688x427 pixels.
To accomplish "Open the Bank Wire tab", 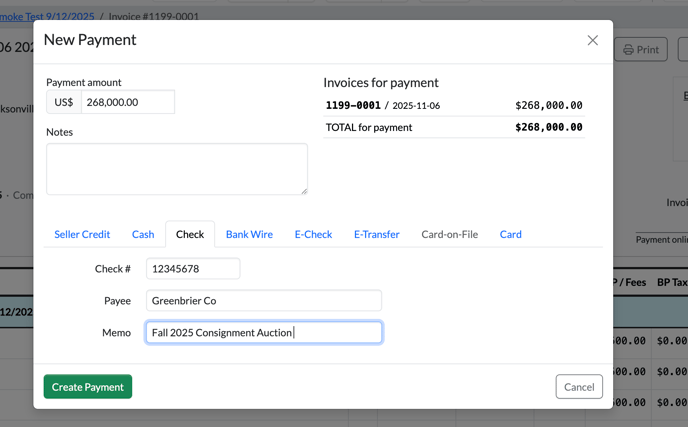I will point(249,234).
